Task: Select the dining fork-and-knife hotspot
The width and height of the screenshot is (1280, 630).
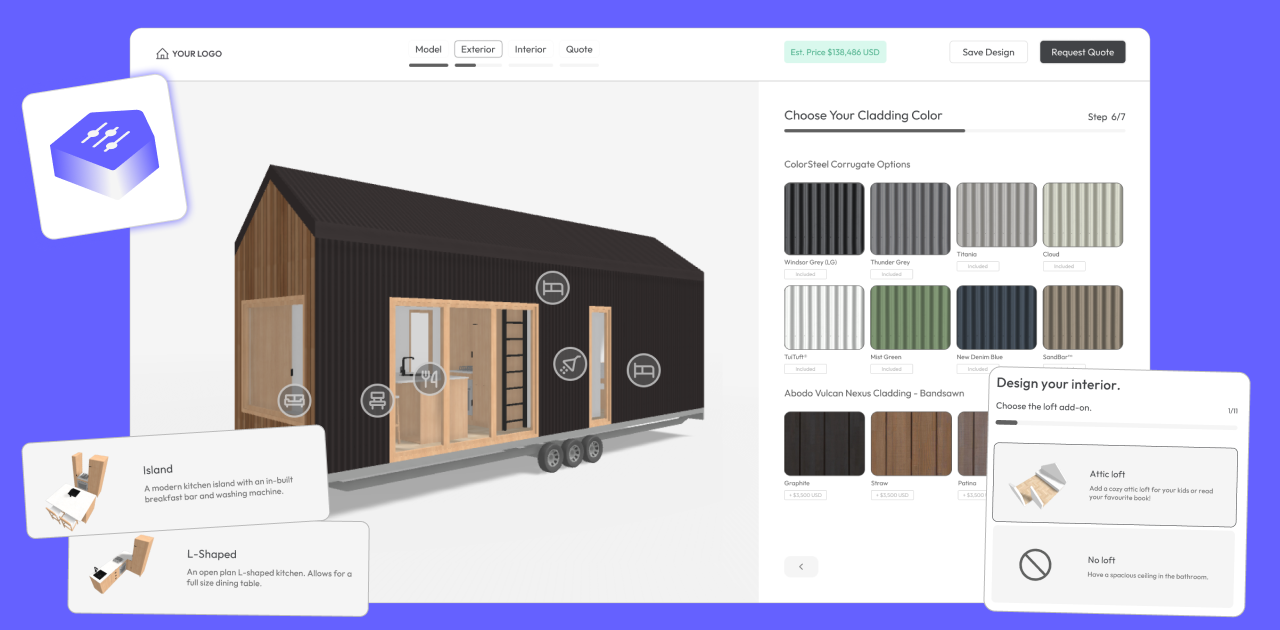Action: pos(431,380)
